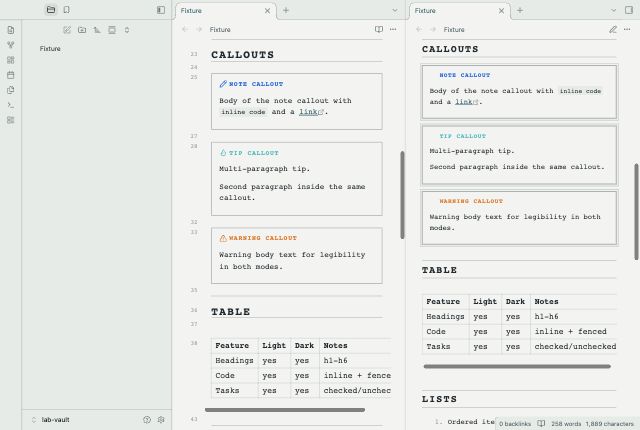Open more options menu in right pane

pyautogui.click(x=627, y=29)
